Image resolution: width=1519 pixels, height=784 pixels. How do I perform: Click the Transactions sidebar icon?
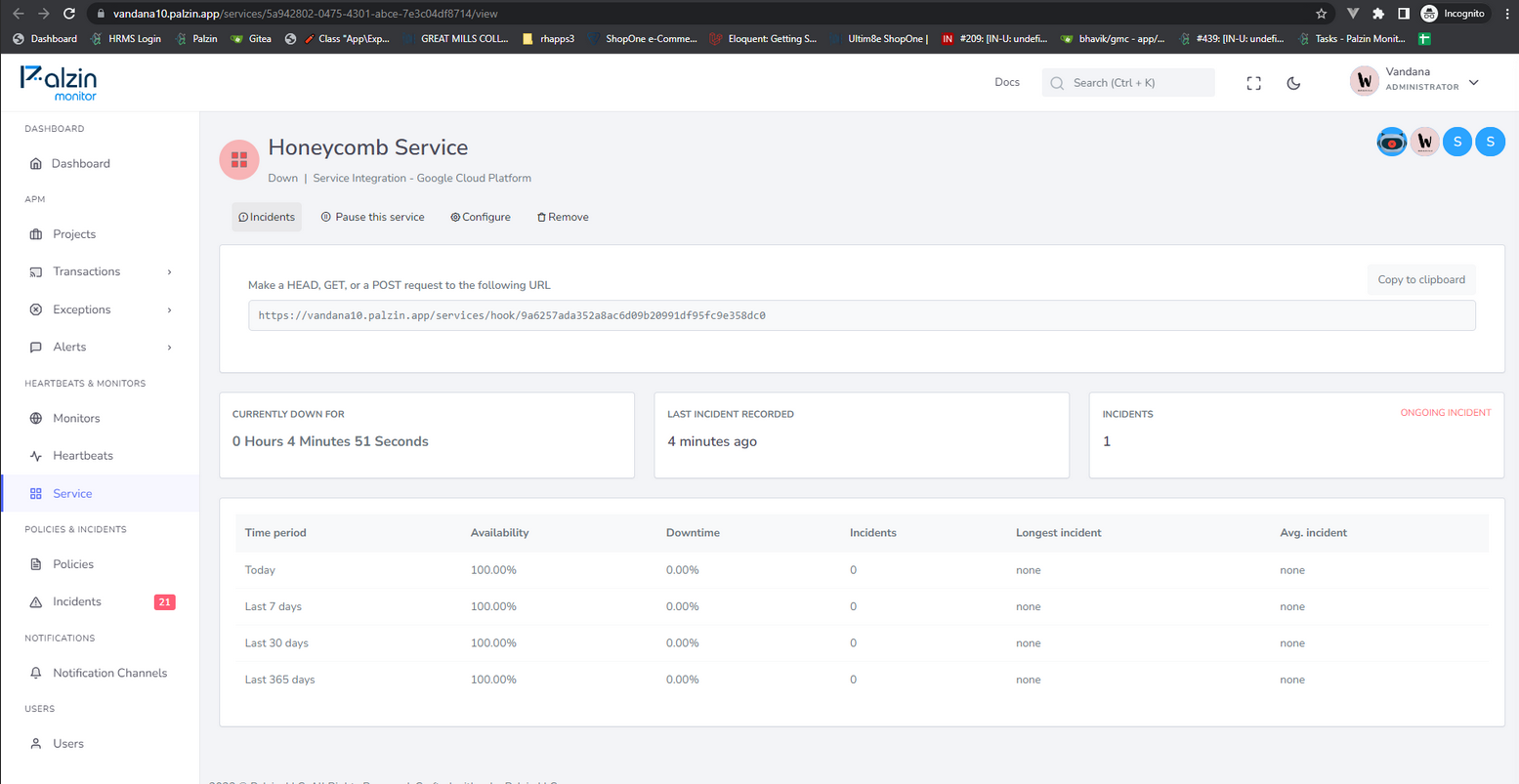[36, 271]
